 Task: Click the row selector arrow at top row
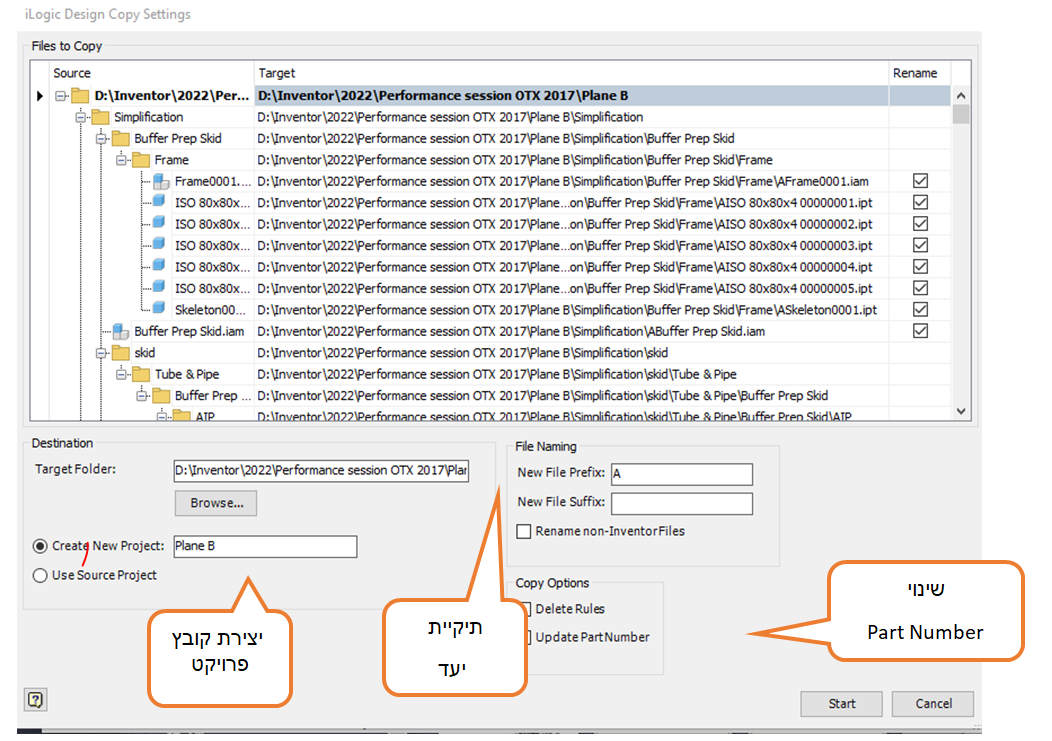coord(40,96)
